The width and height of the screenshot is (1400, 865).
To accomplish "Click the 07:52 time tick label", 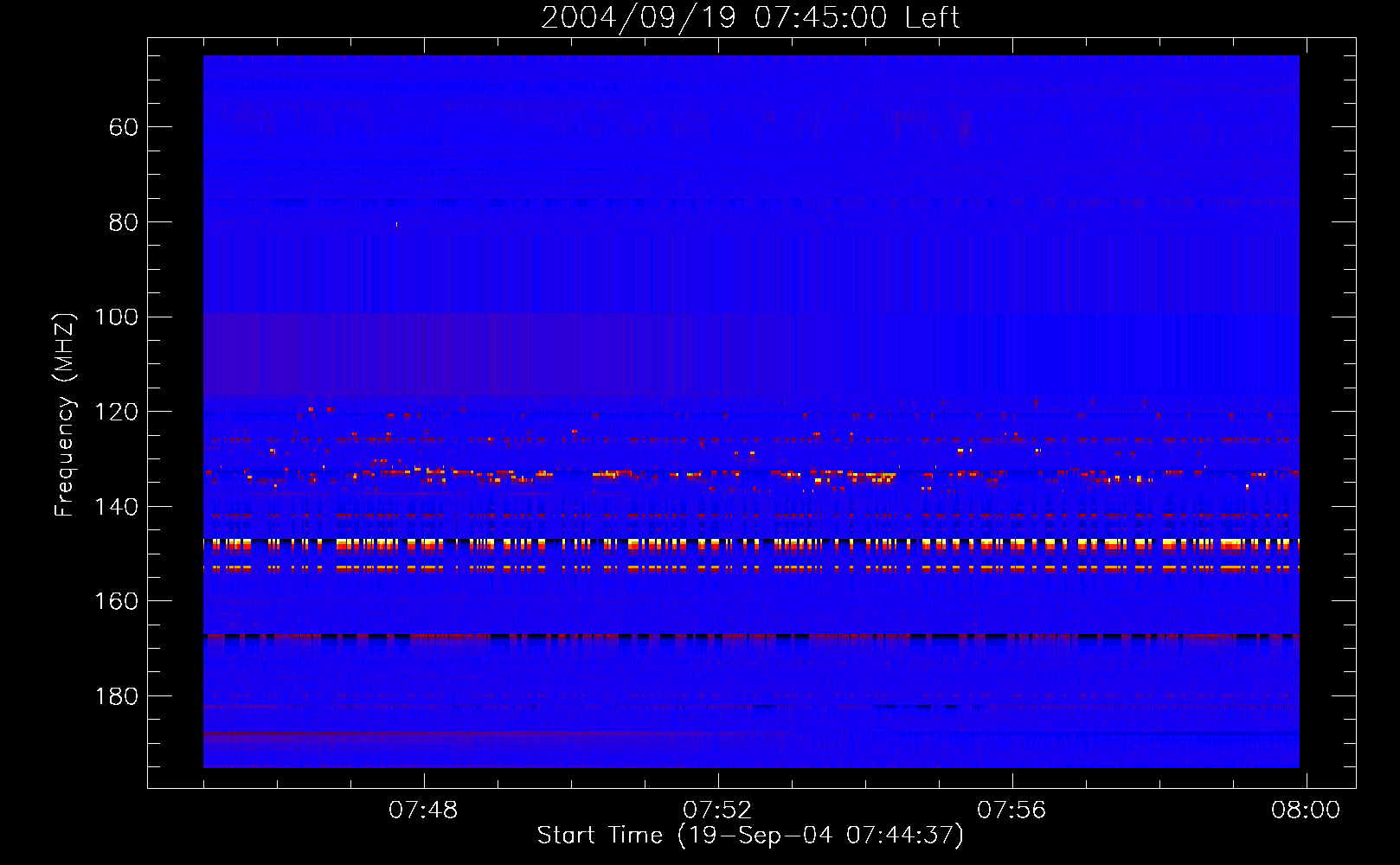I will pos(717,811).
